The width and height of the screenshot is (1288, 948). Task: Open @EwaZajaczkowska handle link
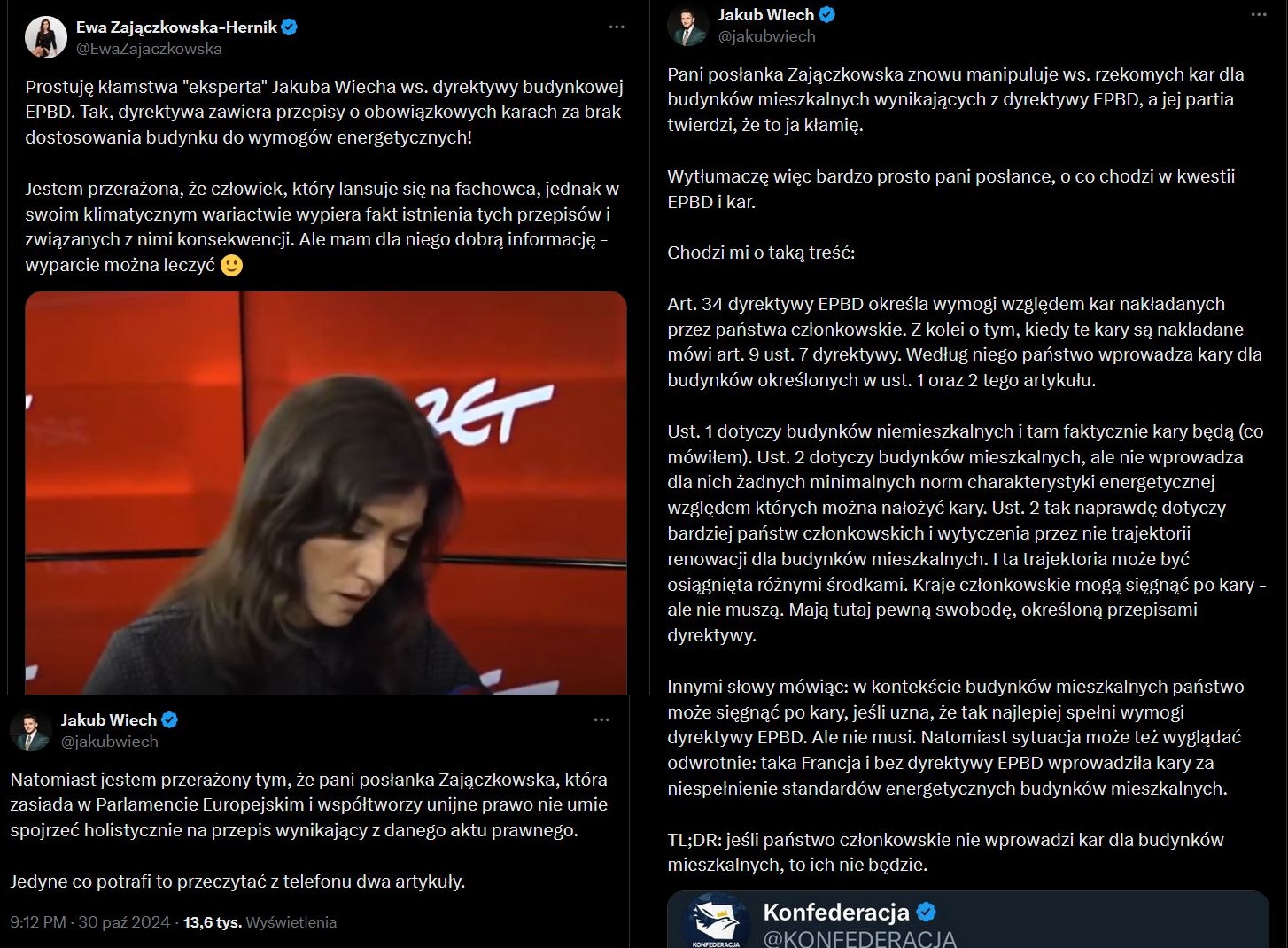point(149,49)
